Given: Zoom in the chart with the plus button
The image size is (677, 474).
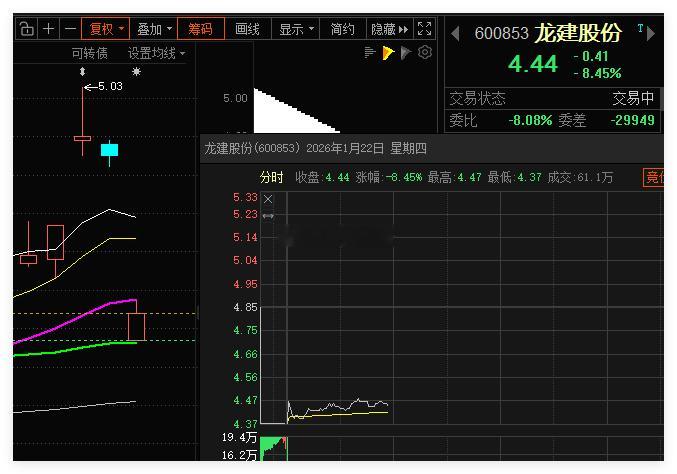Looking at the screenshot, I should pos(48,29).
